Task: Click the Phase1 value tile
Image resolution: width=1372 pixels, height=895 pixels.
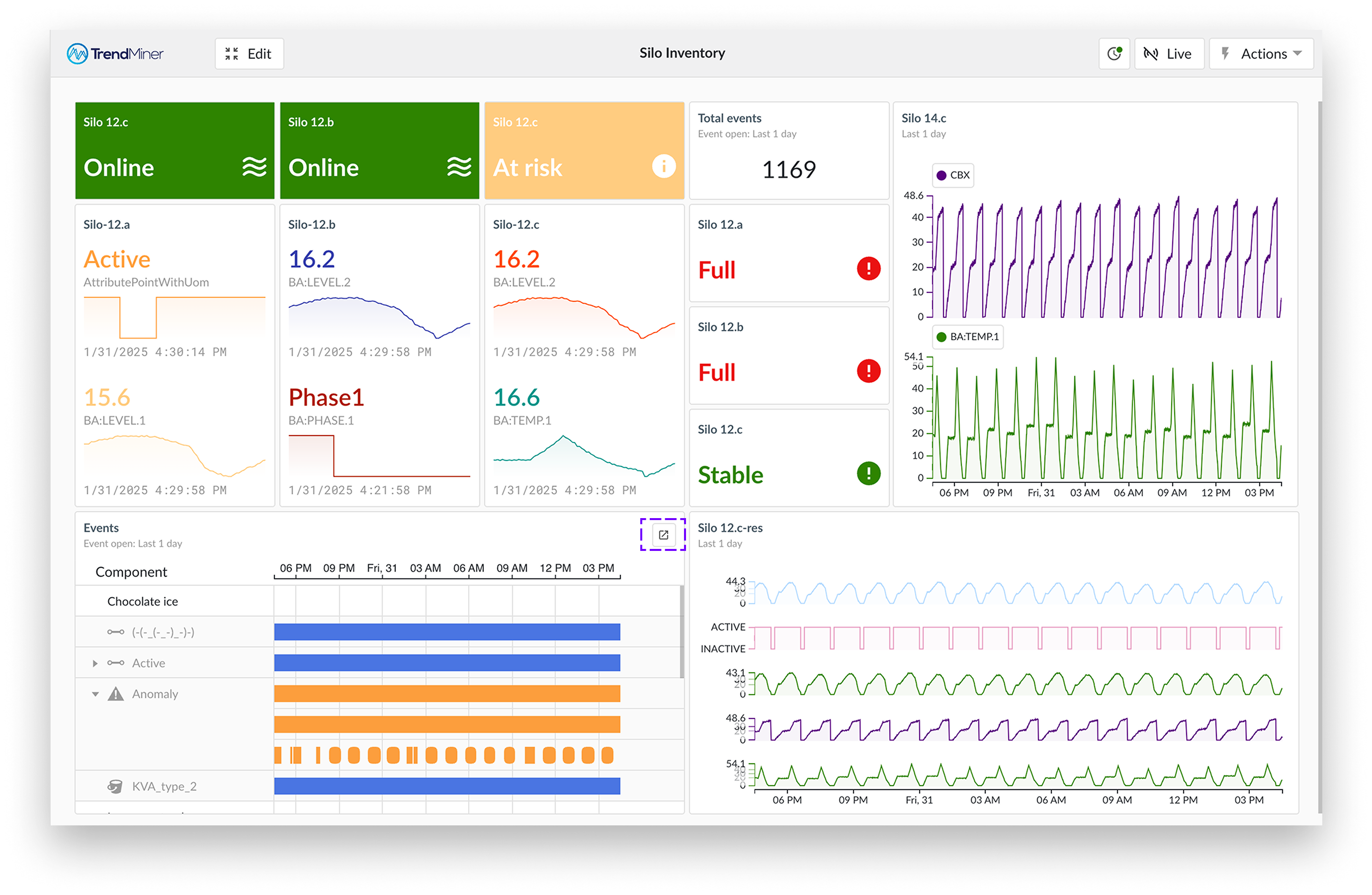Action: pyautogui.click(x=326, y=397)
